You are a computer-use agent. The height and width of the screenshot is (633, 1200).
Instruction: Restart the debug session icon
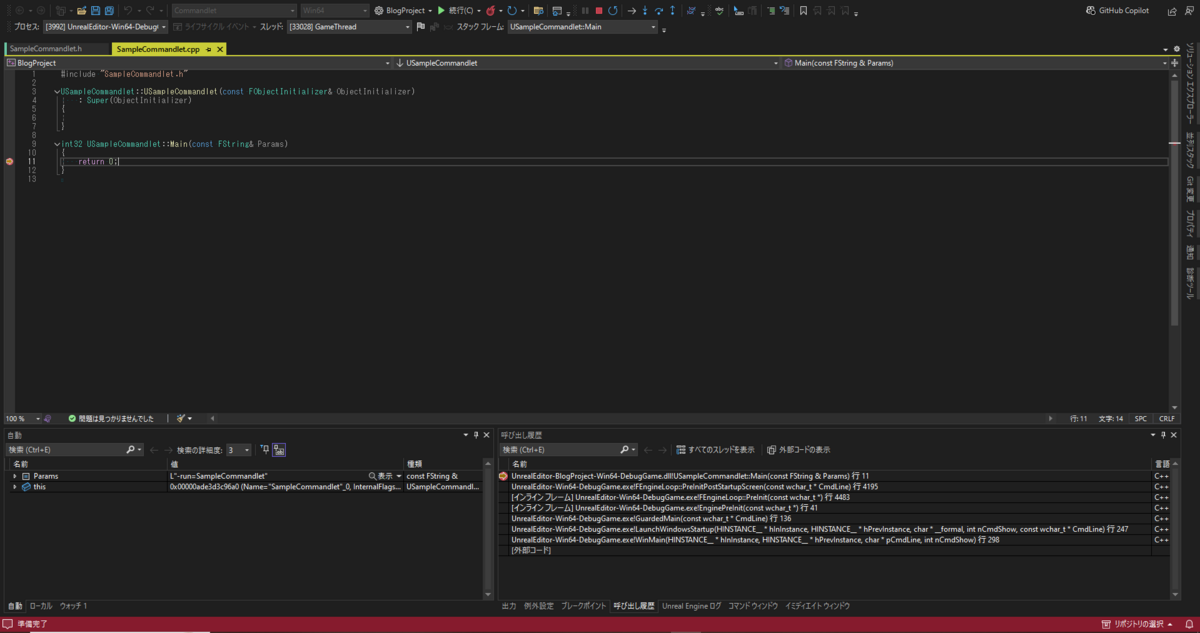(614, 10)
